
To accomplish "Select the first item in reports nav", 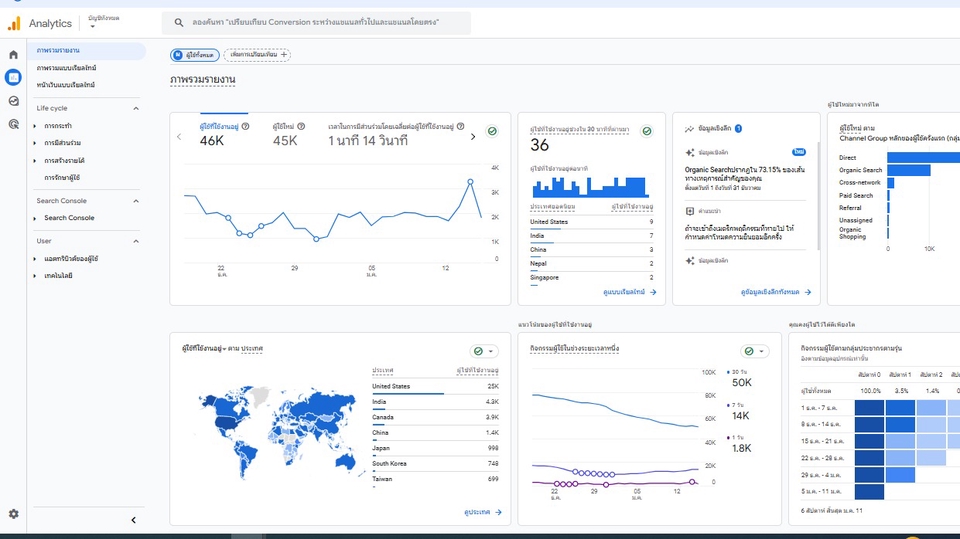I will pos(86,50).
